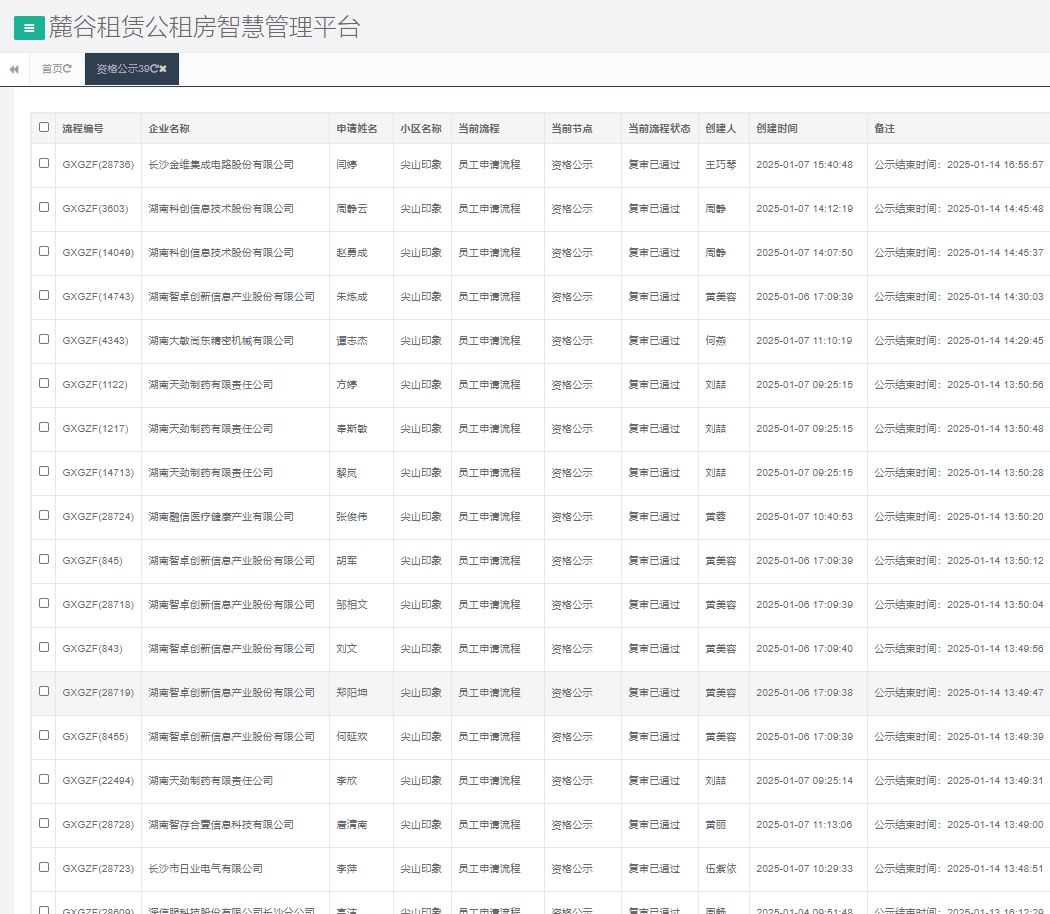
Task: Click the 企业名称 column header
Action: pos(169,129)
